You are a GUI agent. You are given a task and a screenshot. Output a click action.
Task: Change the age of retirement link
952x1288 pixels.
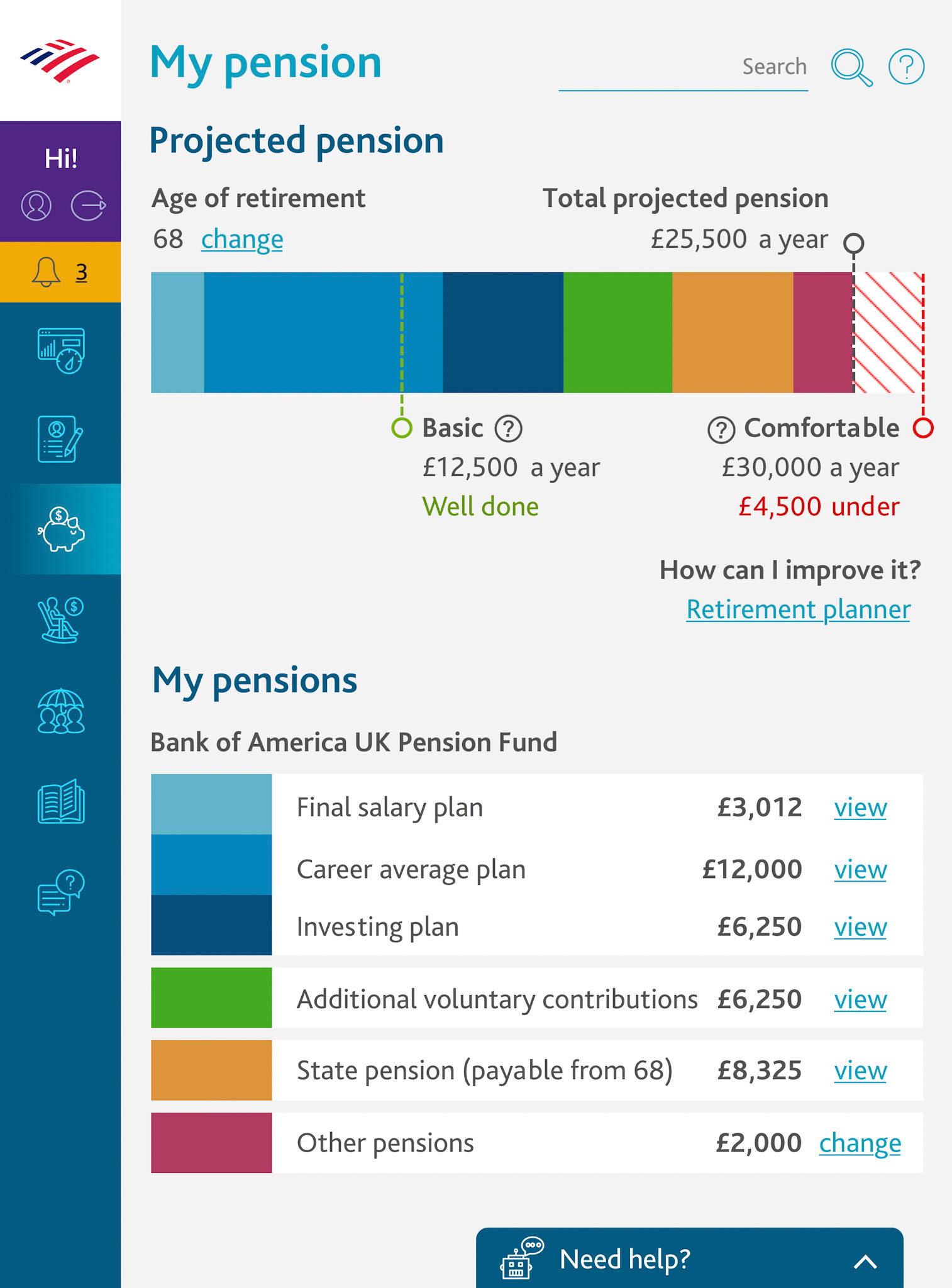point(242,240)
